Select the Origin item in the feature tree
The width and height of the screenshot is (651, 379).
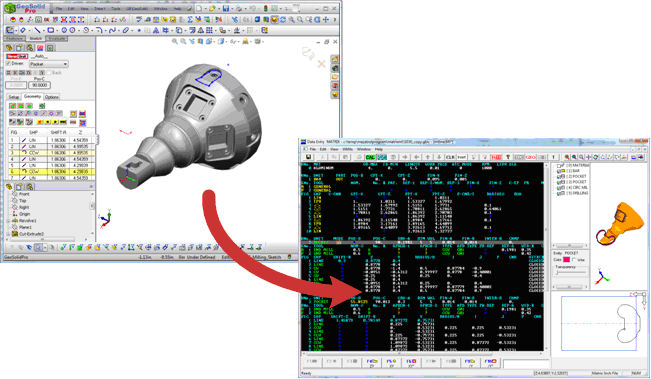point(24,214)
